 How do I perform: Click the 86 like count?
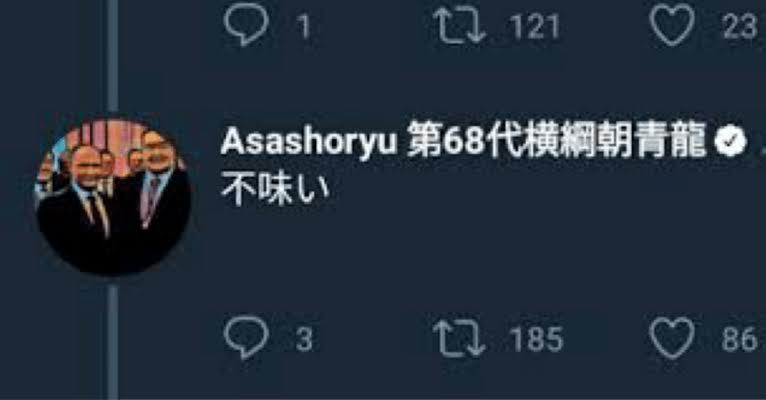click(x=740, y=339)
